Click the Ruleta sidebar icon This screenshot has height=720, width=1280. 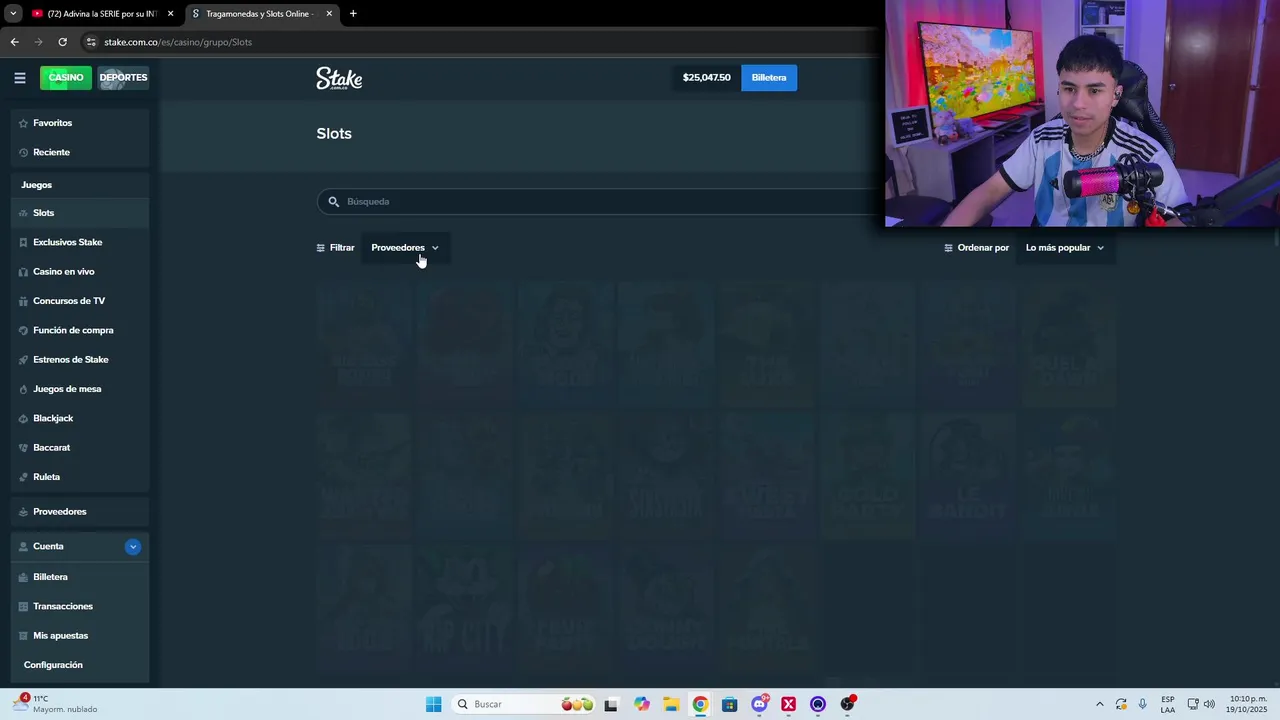pos(24,477)
